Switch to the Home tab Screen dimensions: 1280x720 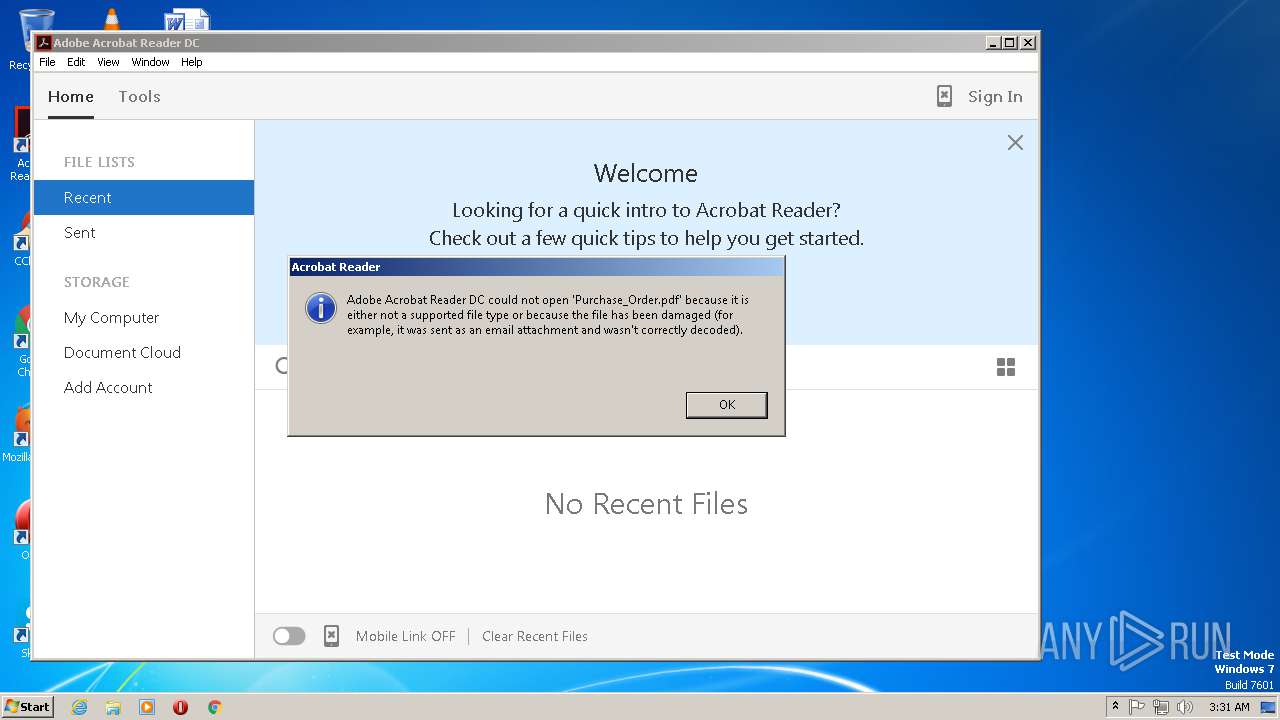71,97
